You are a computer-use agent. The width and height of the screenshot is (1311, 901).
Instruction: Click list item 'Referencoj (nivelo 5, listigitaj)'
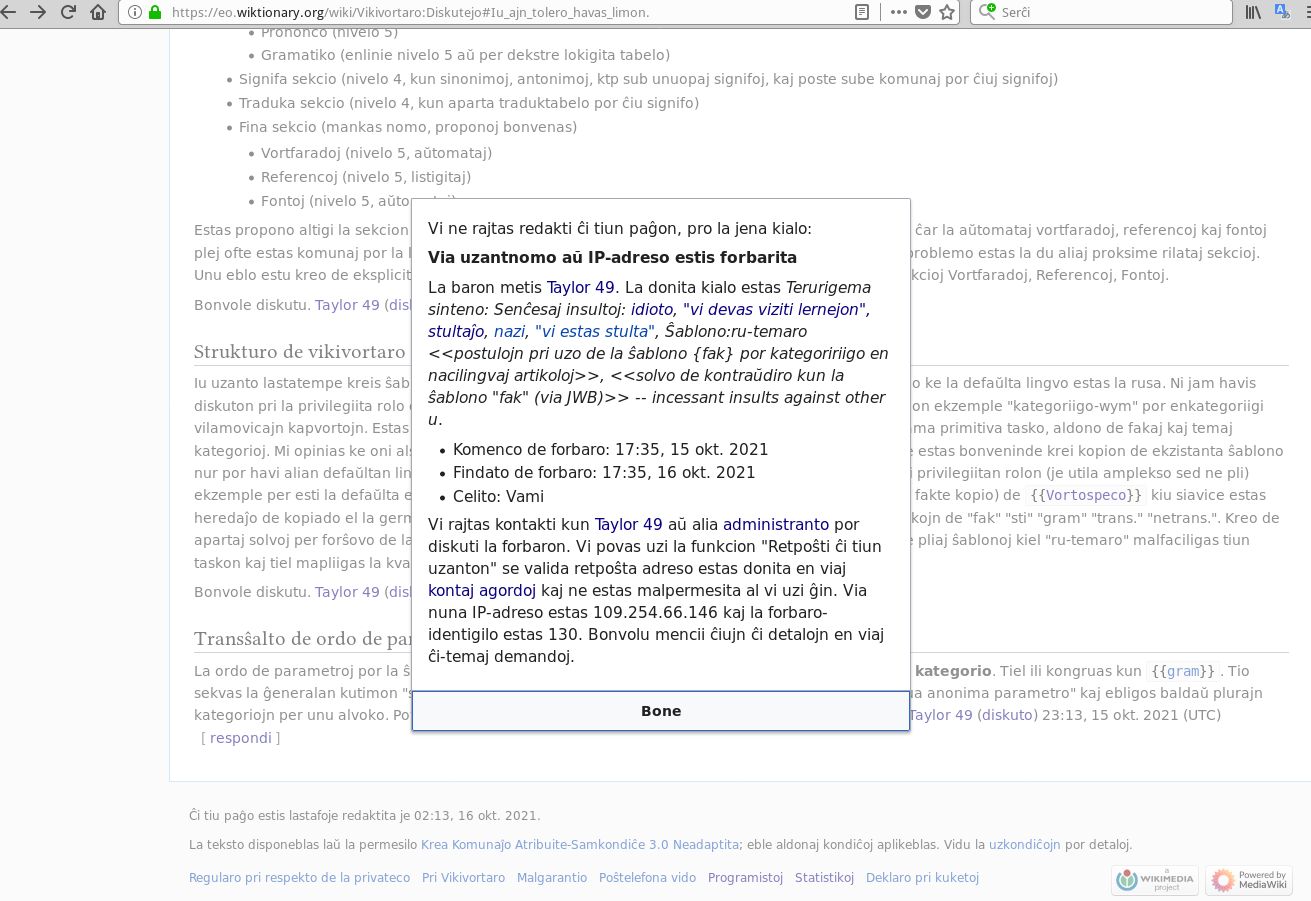366,177
